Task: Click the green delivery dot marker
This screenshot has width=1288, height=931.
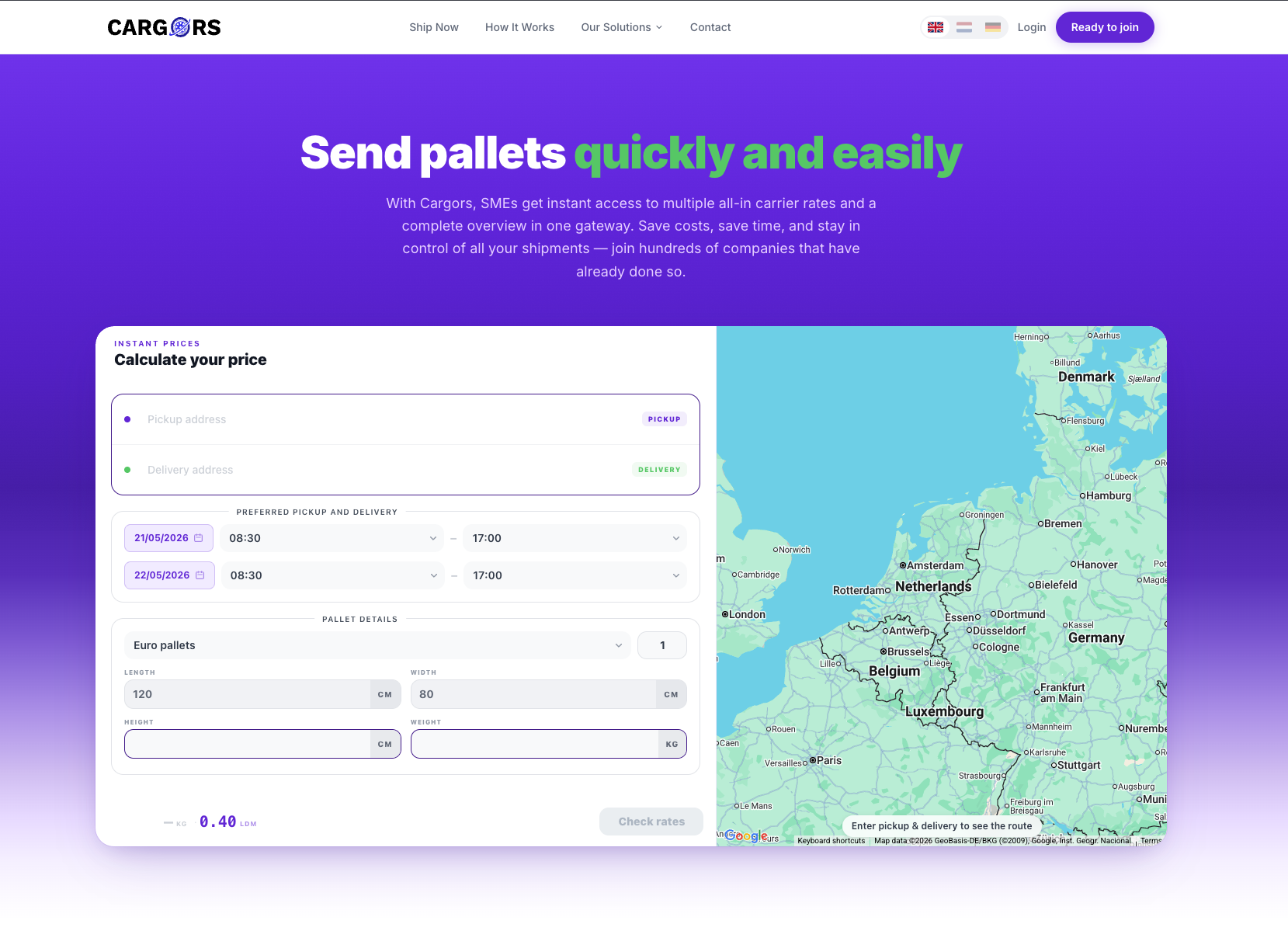Action: [x=127, y=470]
